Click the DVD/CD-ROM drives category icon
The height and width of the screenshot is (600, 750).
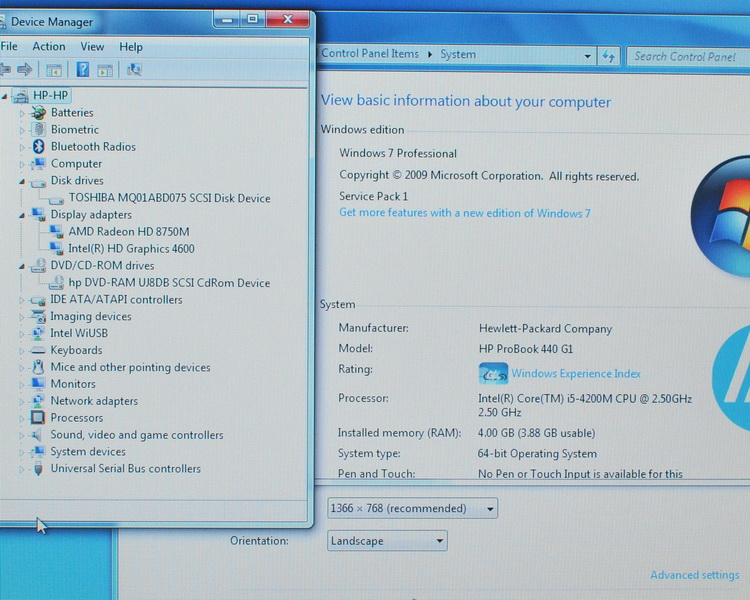38,266
